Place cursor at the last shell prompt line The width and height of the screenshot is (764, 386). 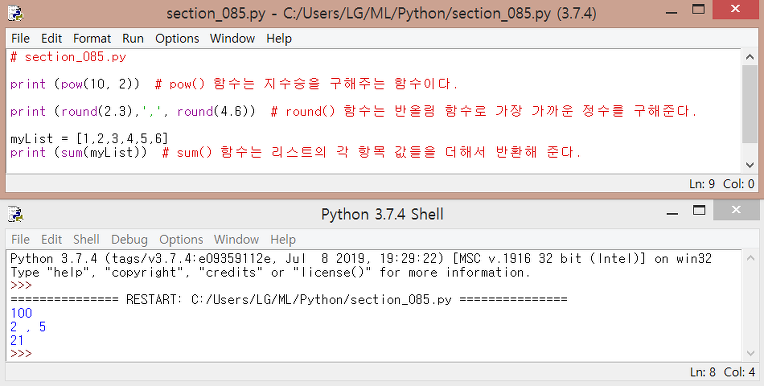(x=374, y=353)
